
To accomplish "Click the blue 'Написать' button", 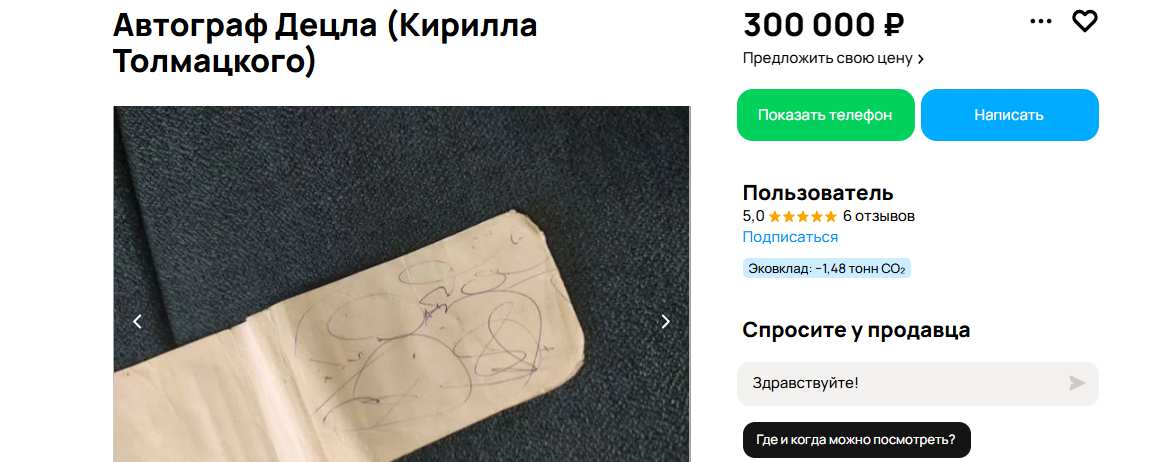I will point(1009,115).
